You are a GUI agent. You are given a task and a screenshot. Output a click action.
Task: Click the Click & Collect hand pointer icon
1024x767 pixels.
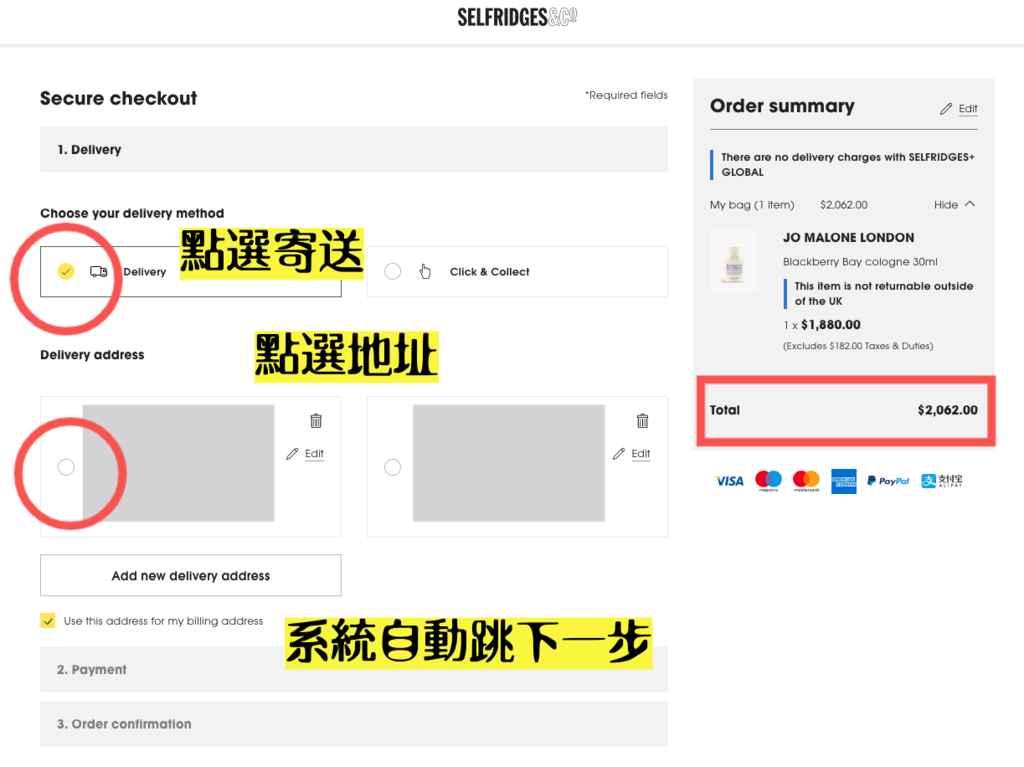pos(425,271)
